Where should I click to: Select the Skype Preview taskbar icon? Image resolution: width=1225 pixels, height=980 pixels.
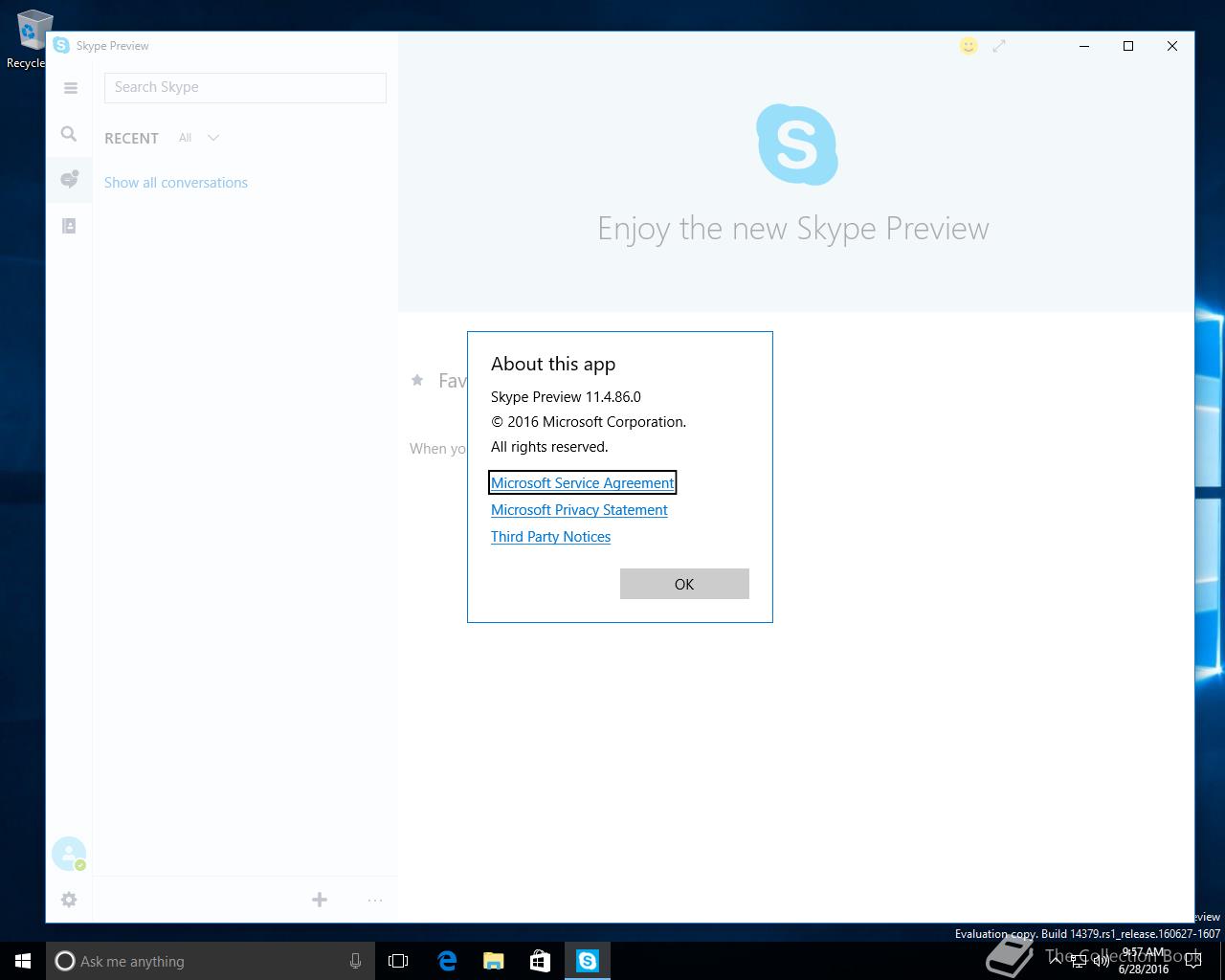pyautogui.click(x=587, y=961)
